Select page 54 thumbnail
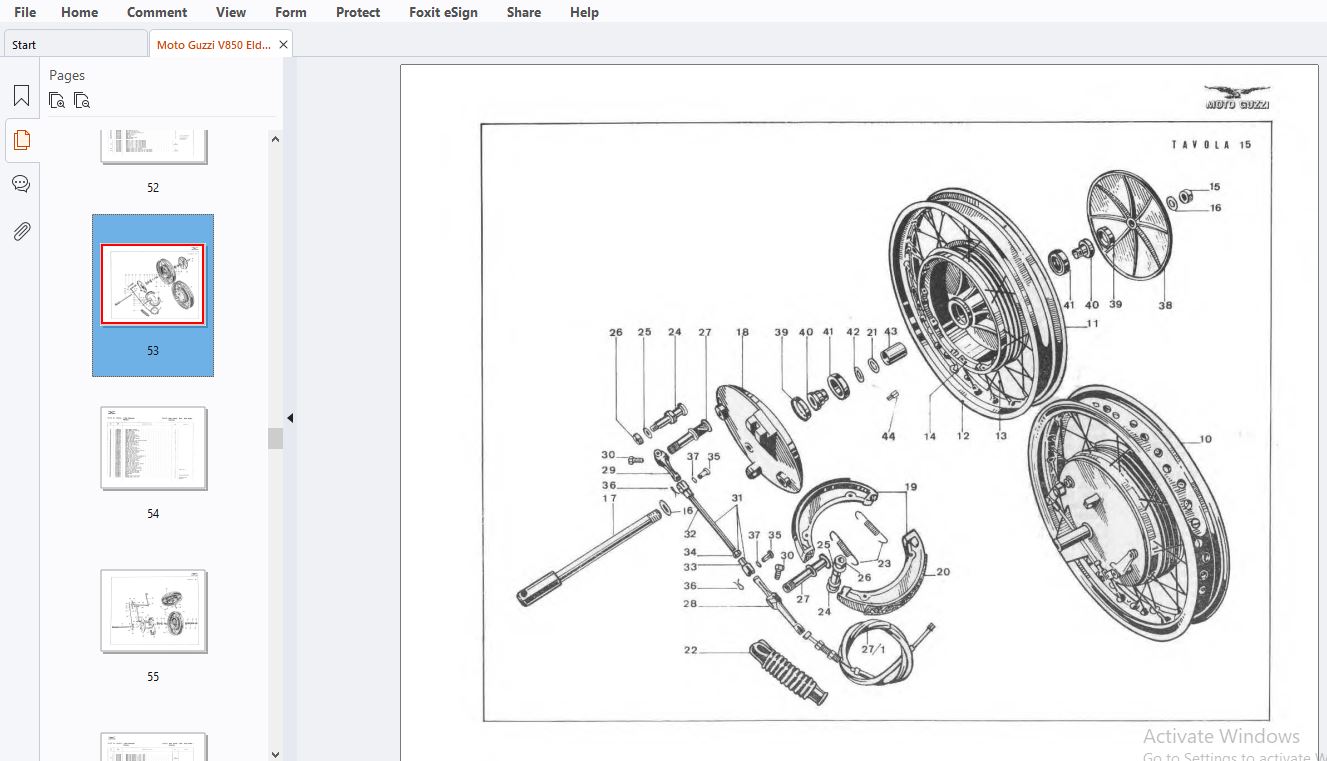This screenshot has width=1327, height=761. (x=153, y=448)
